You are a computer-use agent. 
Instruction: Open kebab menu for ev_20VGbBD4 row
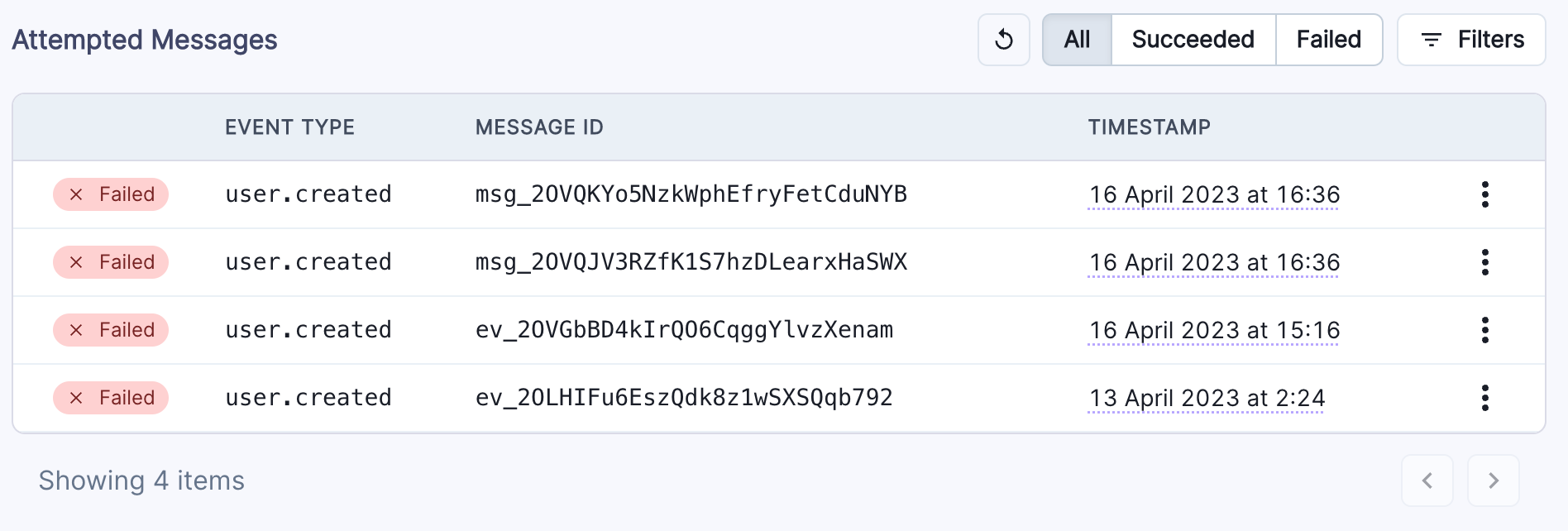coord(1485,330)
